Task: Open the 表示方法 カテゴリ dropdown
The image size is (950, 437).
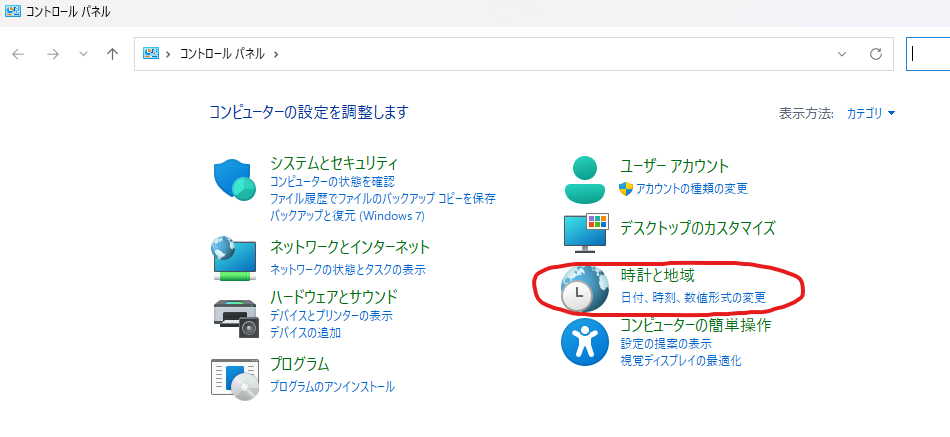Action: (871, 114)
